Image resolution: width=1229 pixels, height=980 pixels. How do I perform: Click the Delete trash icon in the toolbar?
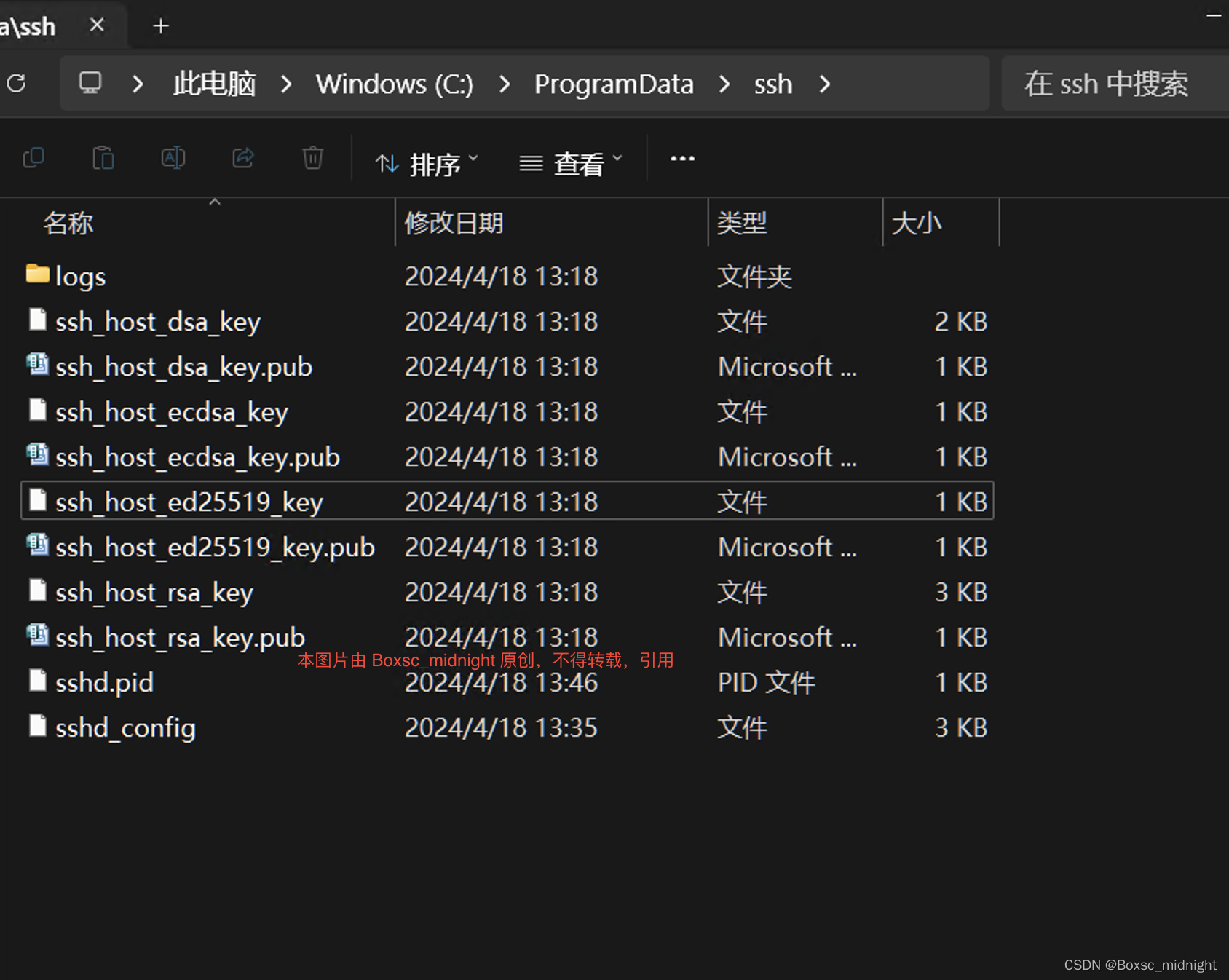[313, 158]
